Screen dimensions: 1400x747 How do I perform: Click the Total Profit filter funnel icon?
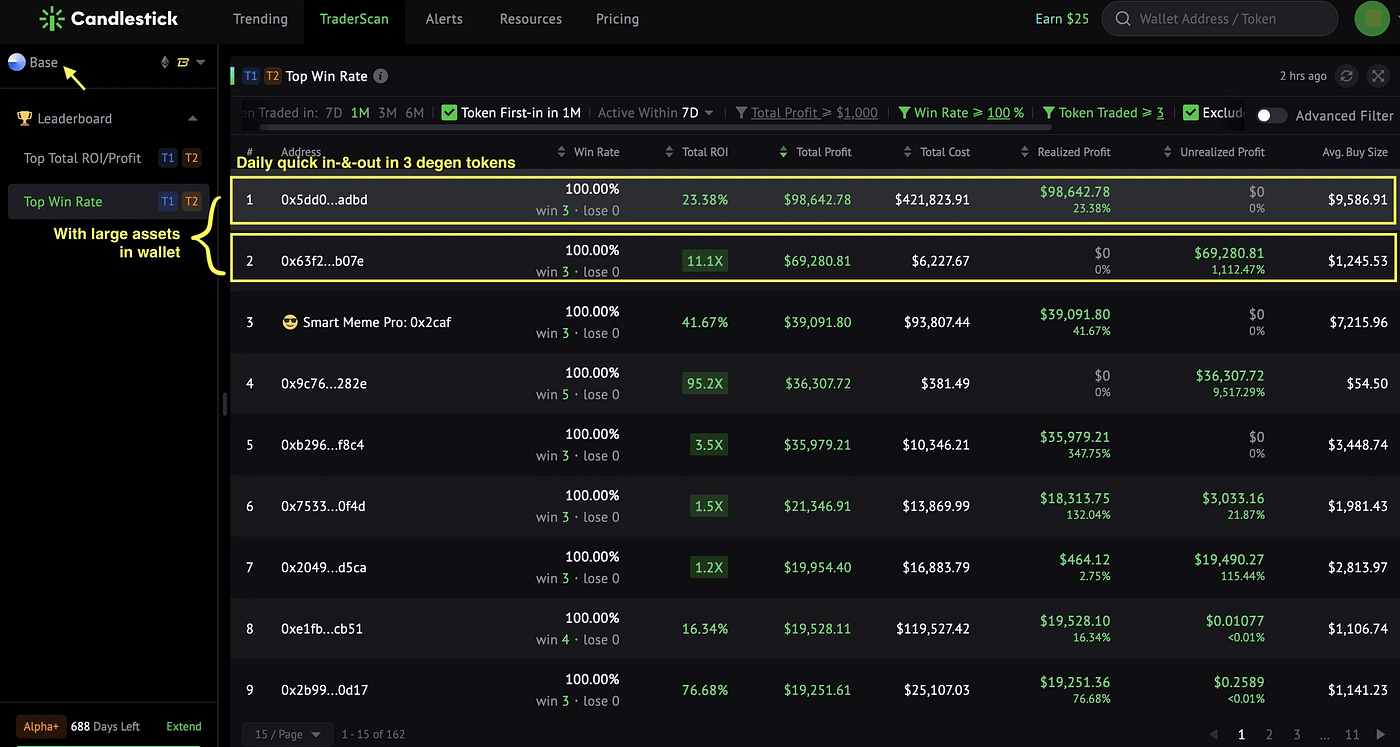[x=741, y=113]
